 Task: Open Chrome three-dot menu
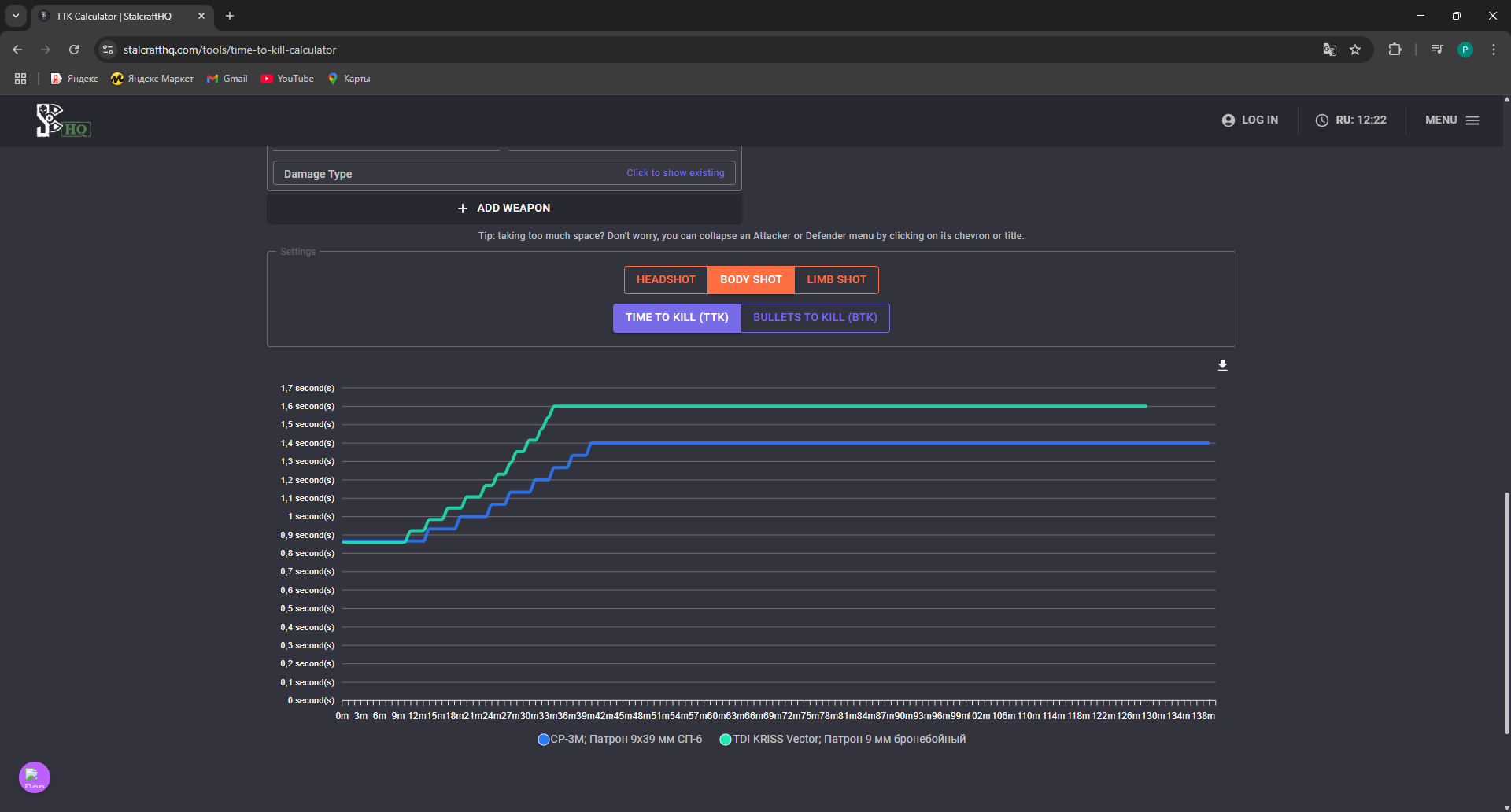[x=1493, y=50]
